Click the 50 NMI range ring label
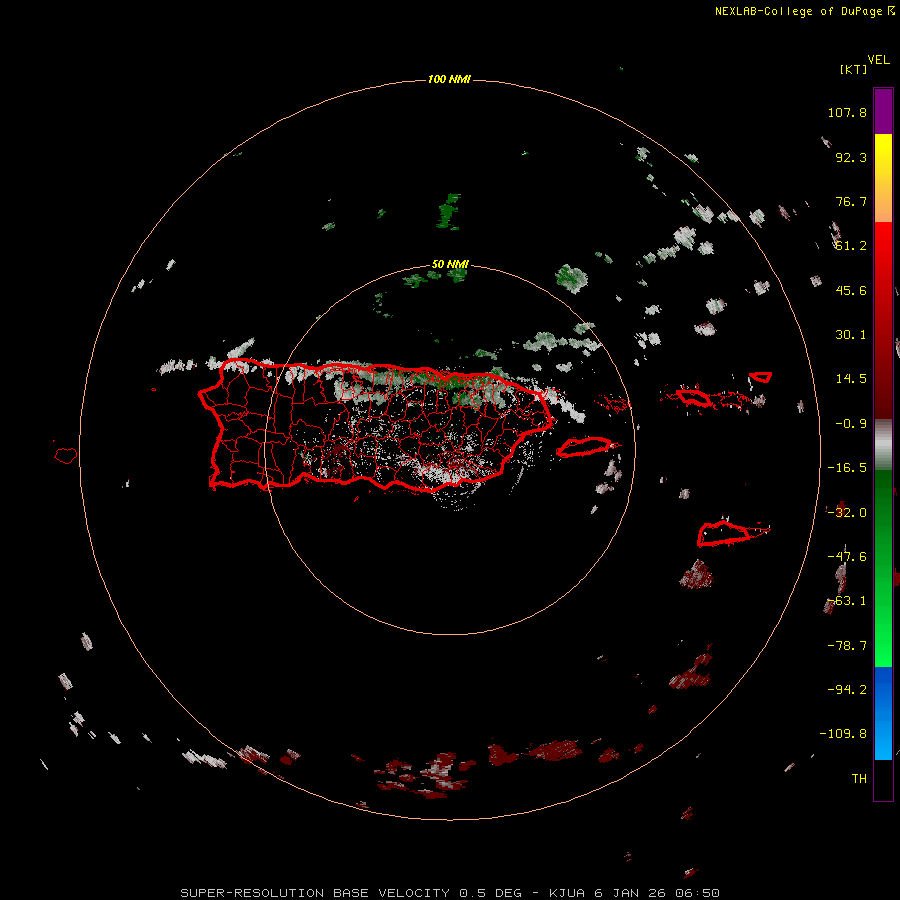The width and height of the screenshot is (900, 900). click(450, 264)
